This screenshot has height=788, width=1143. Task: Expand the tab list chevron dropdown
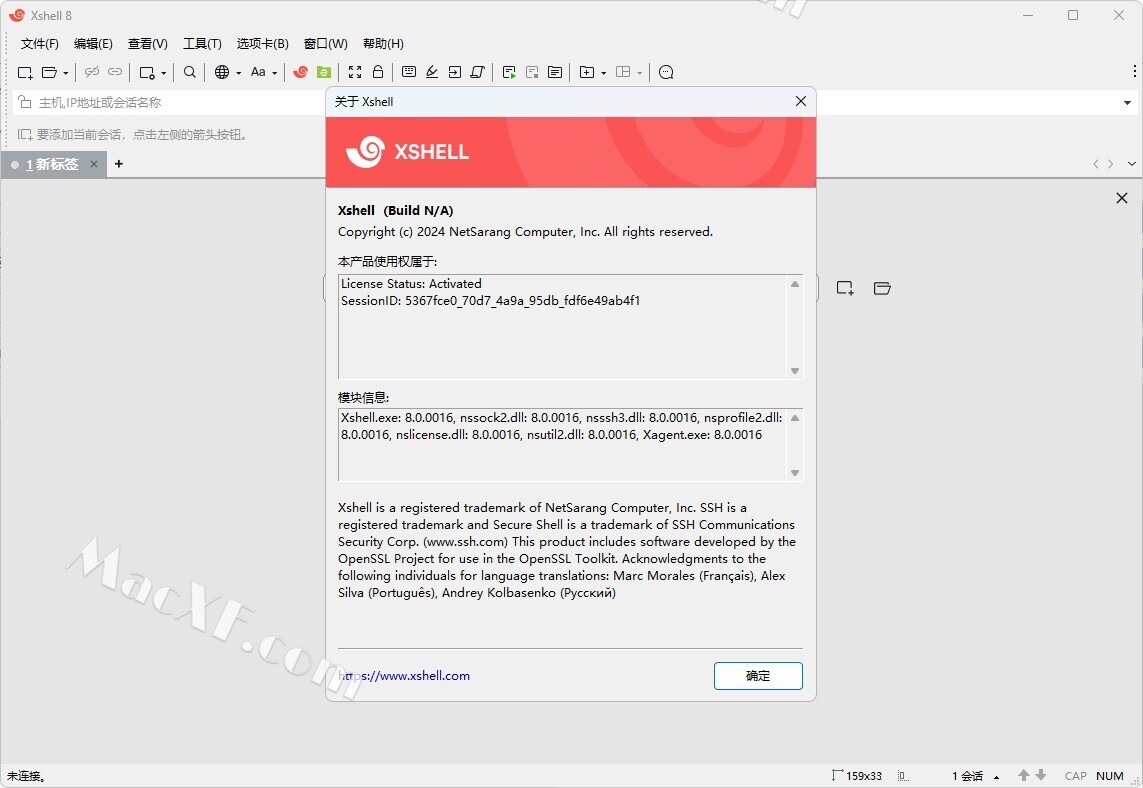pyautogui.click(x=1131, y=164)
